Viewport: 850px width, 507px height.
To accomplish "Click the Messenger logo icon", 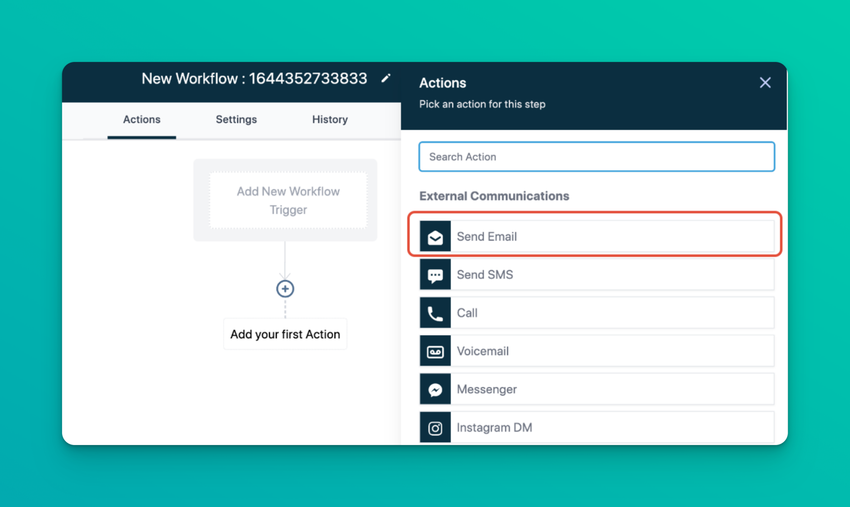I will 435,389.
